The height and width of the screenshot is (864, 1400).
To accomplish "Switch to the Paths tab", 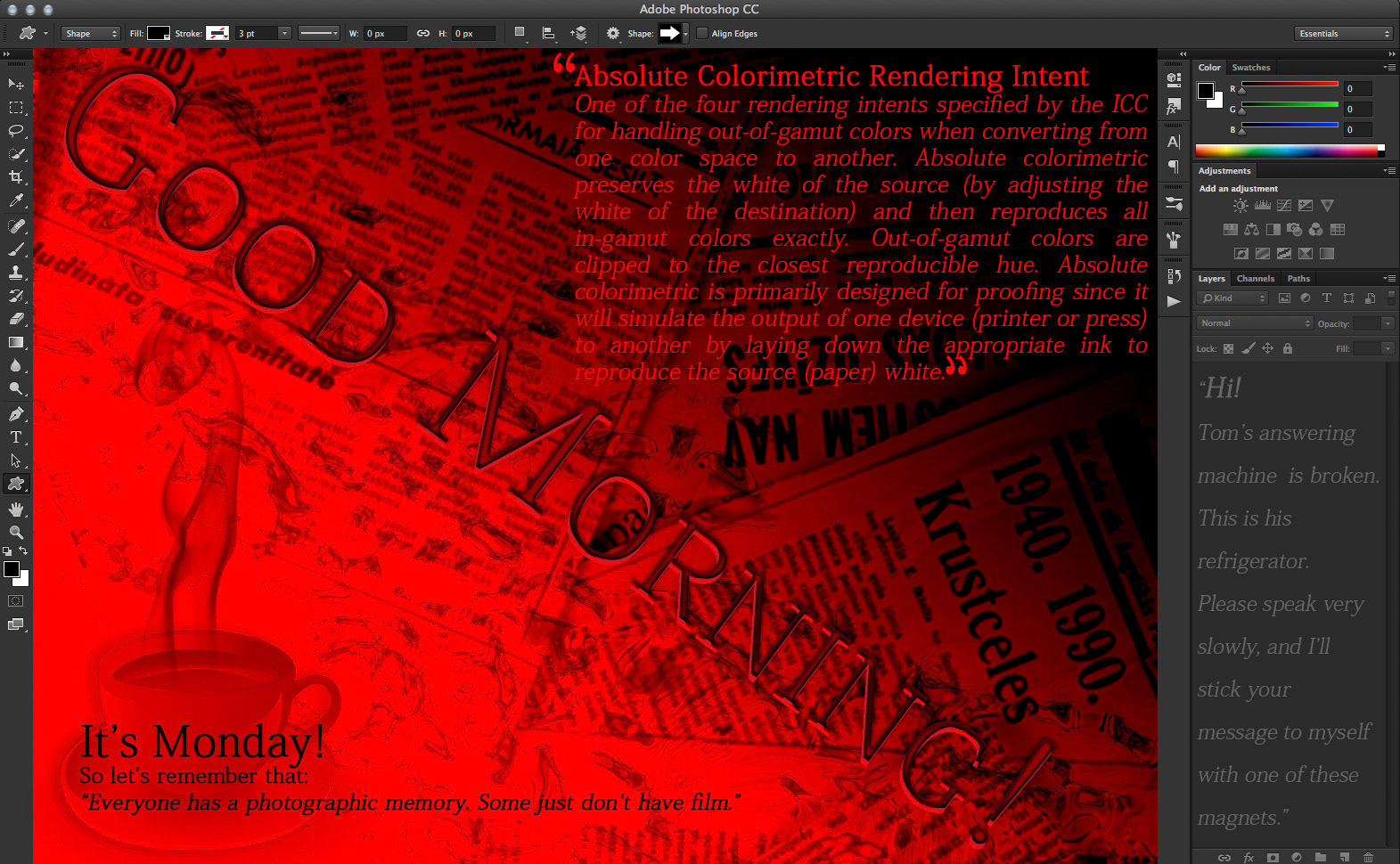I will (x=1298, y=279).
